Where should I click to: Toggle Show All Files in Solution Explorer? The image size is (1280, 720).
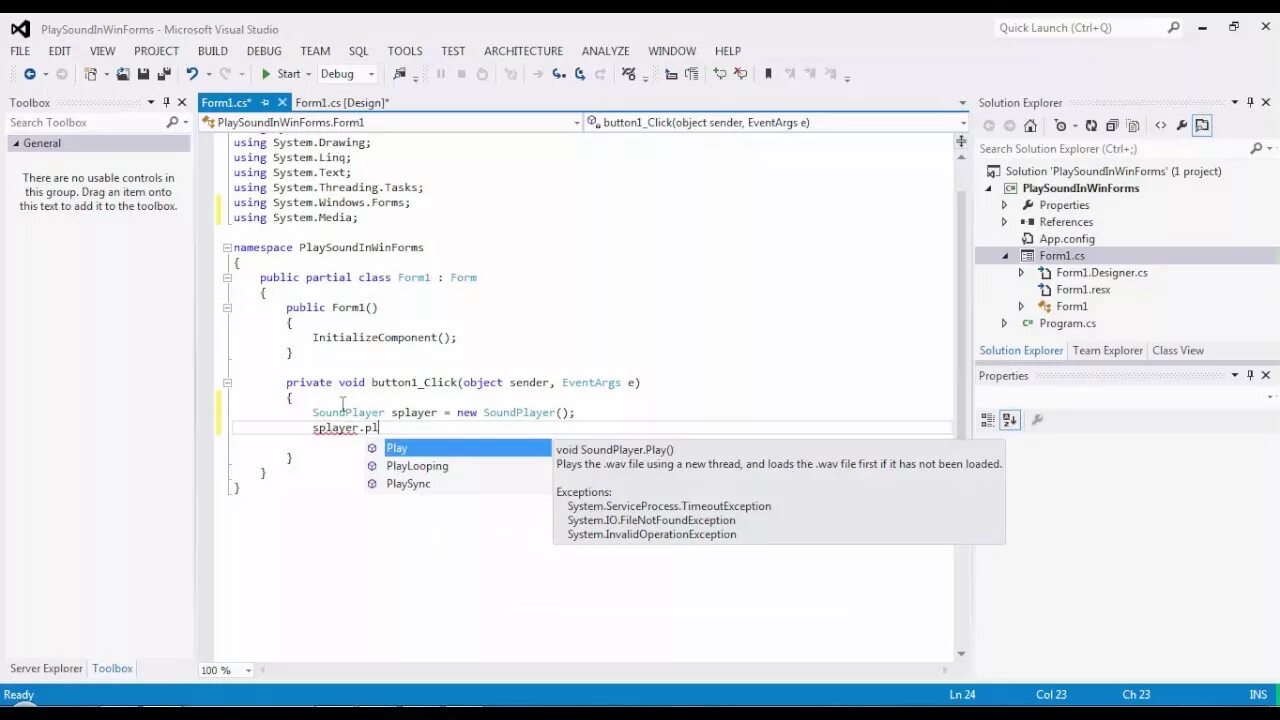[1133, 126]
